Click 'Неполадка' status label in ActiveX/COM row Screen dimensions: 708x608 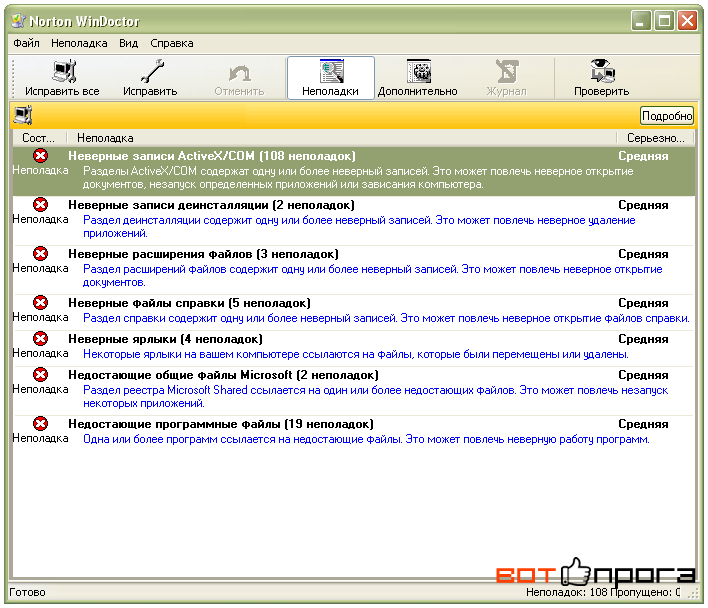tap(40, 170)
